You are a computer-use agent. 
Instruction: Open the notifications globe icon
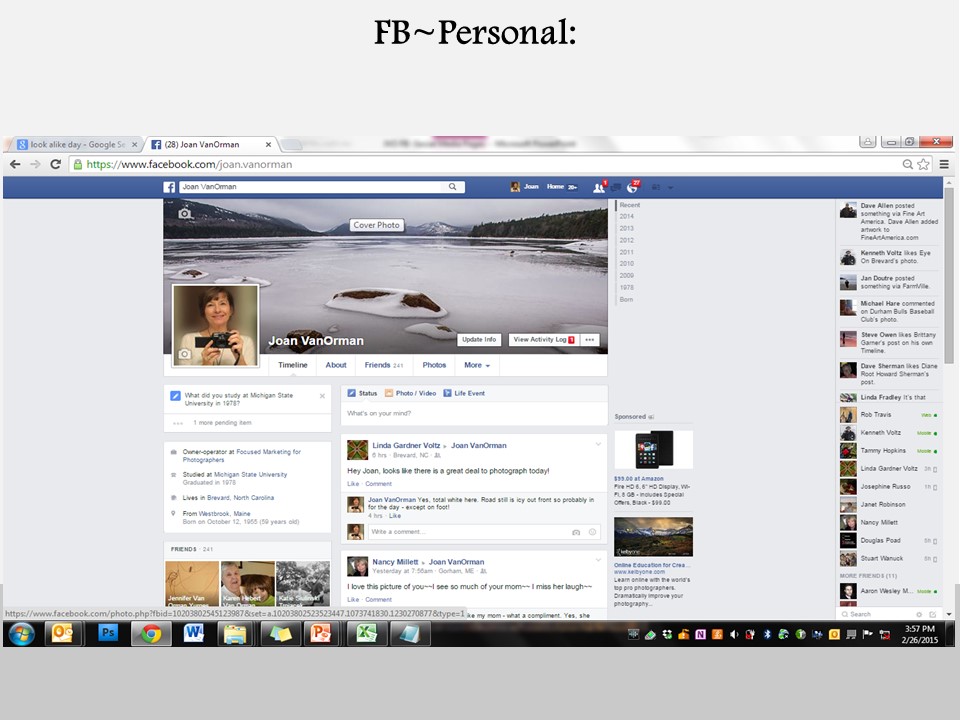point(632,187)
